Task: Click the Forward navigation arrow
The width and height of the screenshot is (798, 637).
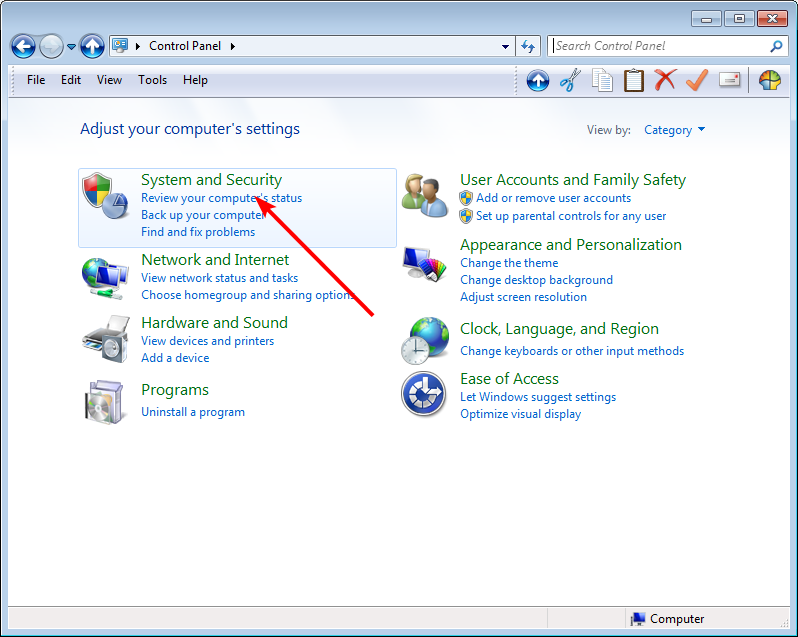Action: 51,47
